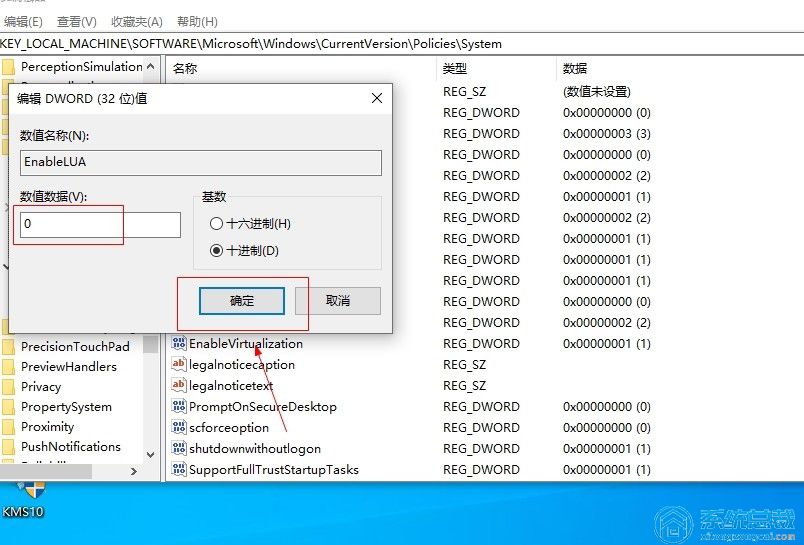Sort by the 数据 column header
The height and width of the screenshot is (545, 804).
tap(575, 68)
